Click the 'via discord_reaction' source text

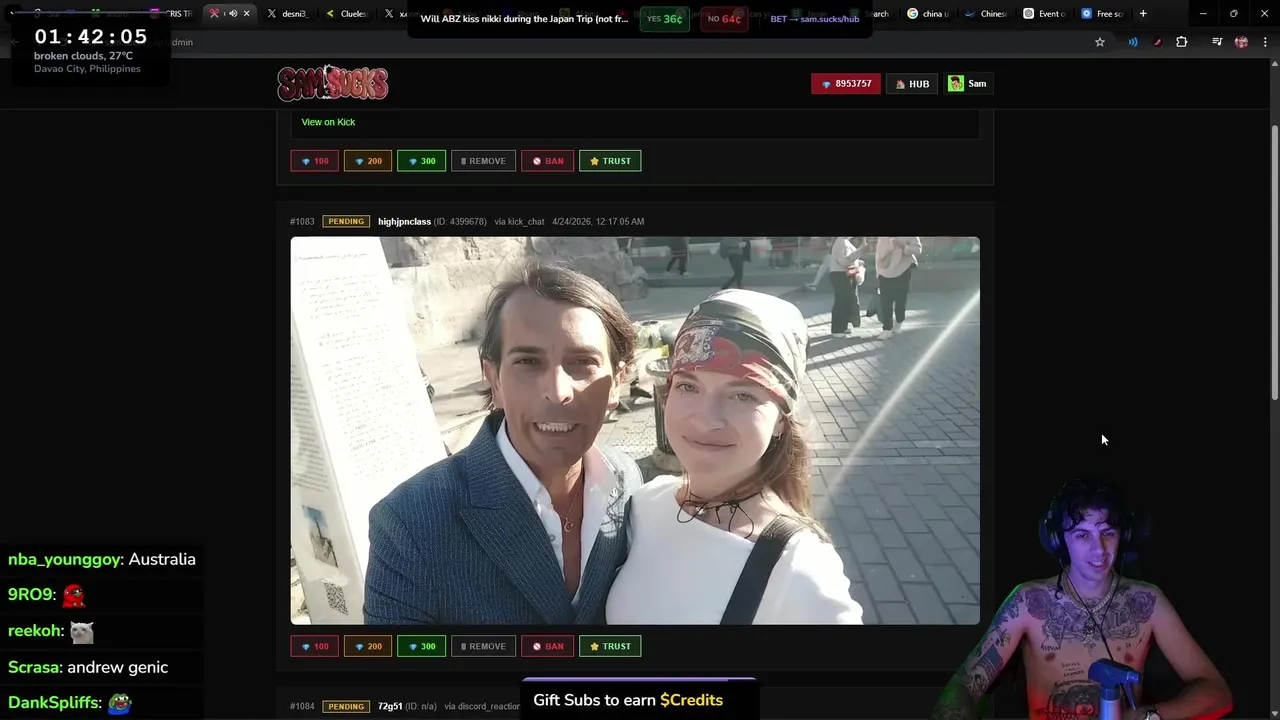(482, 706)
